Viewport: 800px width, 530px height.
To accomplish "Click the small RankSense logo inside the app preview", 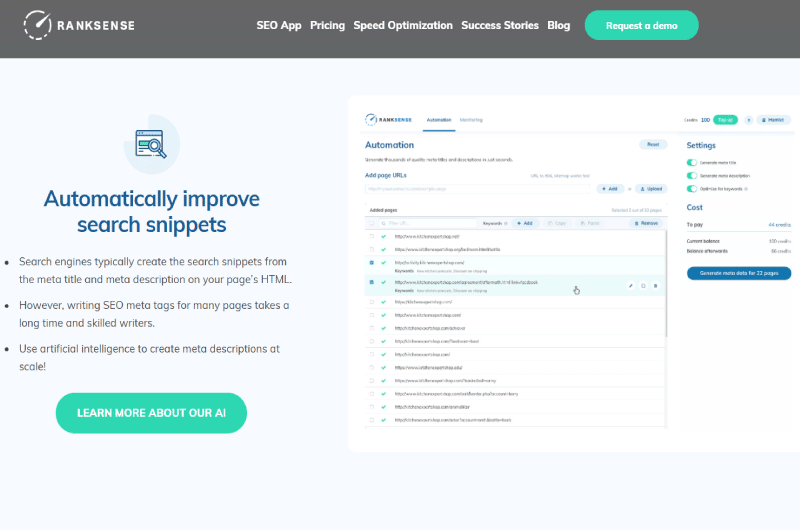I will coord(389,120).
